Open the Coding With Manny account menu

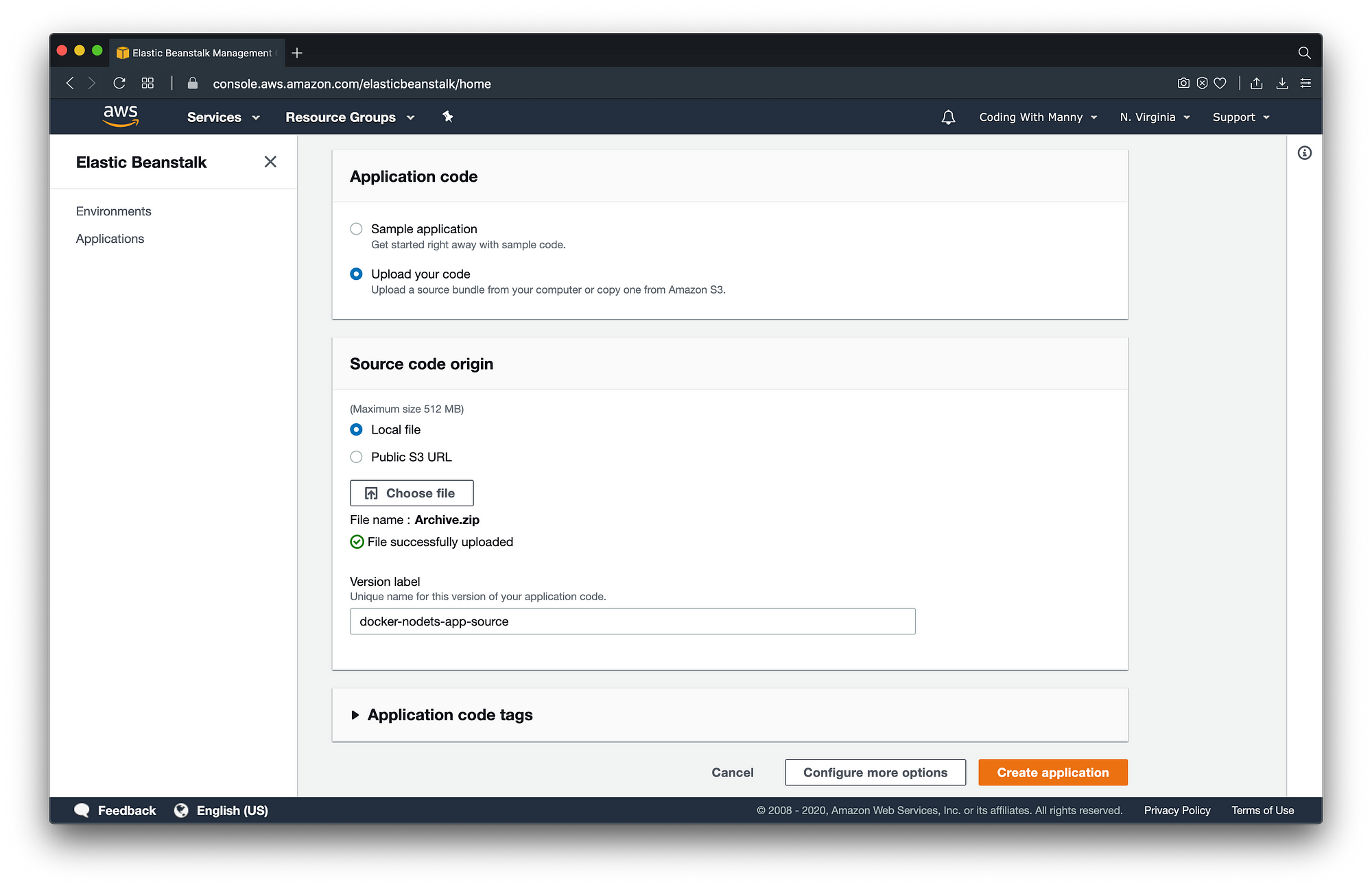pos(1038,117)
